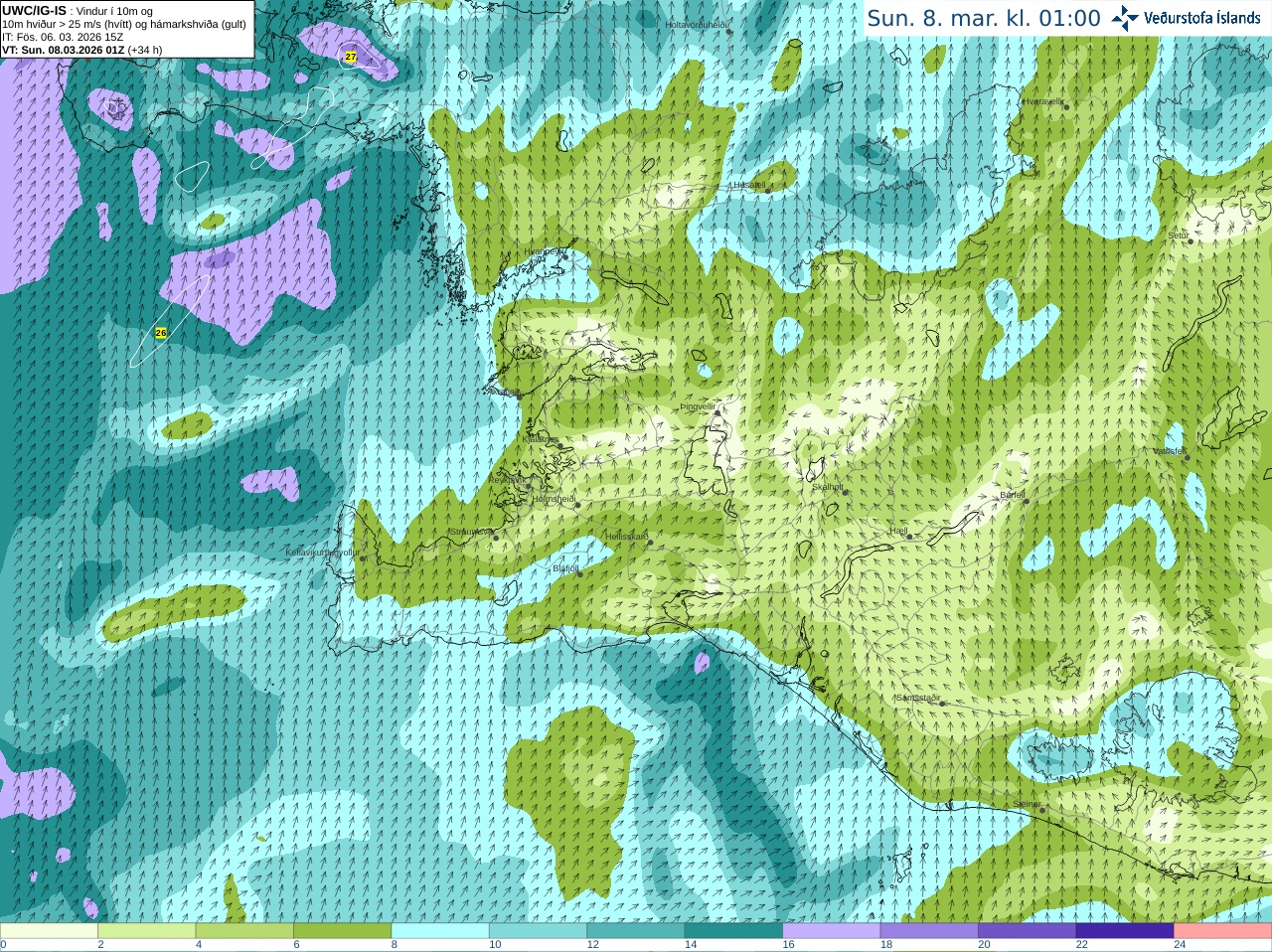Select the 2–4 m/s light green legend swatch

(147, 931)
